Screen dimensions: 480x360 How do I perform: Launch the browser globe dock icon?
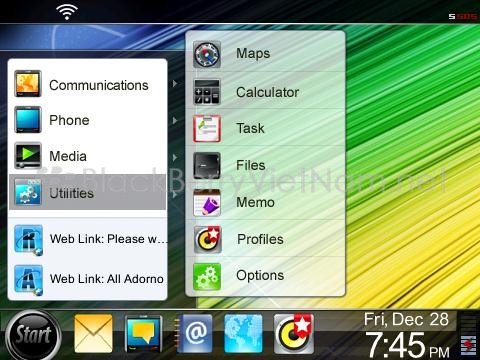243,333
